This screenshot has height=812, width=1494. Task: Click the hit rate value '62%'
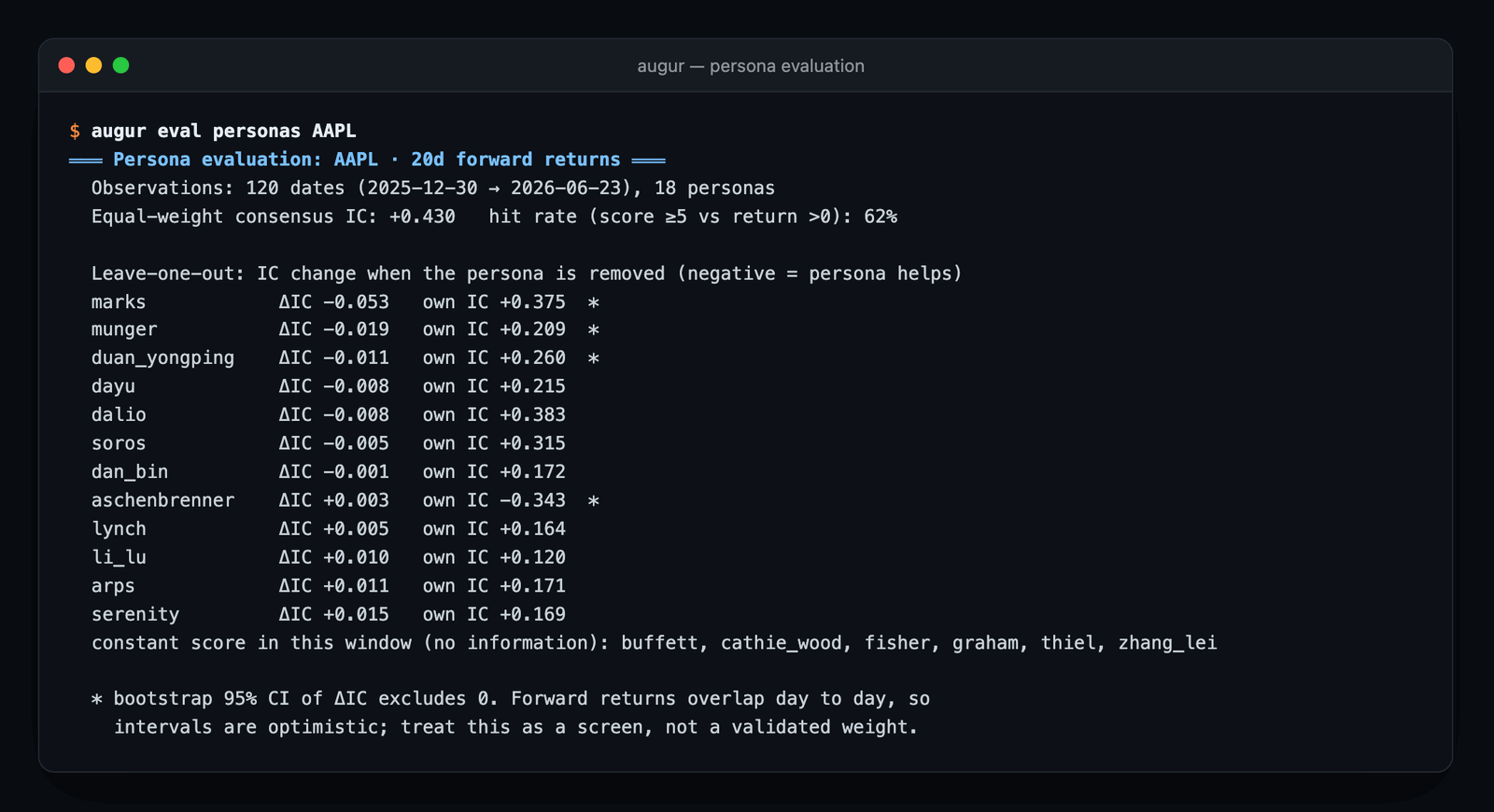tap(881, 217)
